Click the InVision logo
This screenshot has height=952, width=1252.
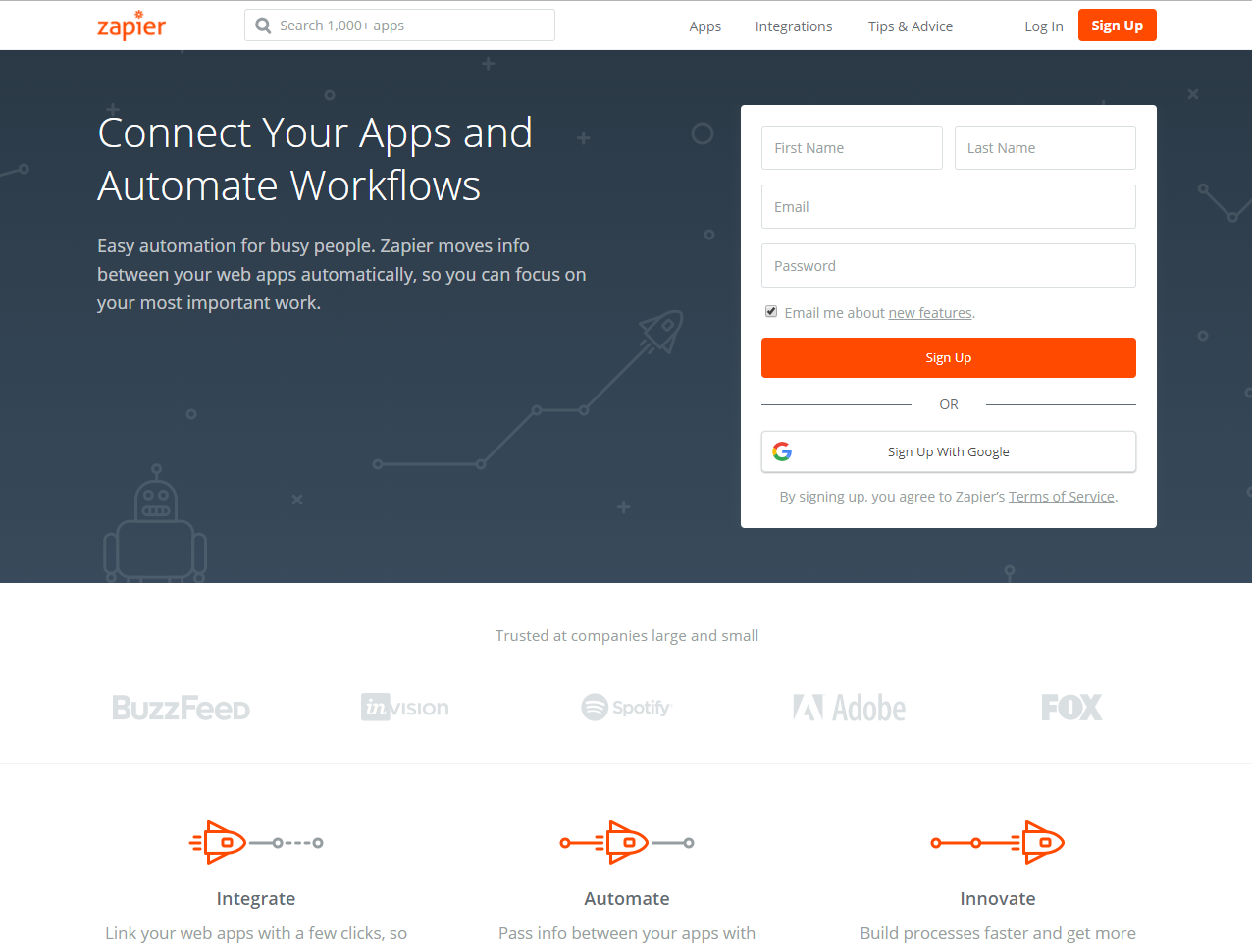(405, 708)
